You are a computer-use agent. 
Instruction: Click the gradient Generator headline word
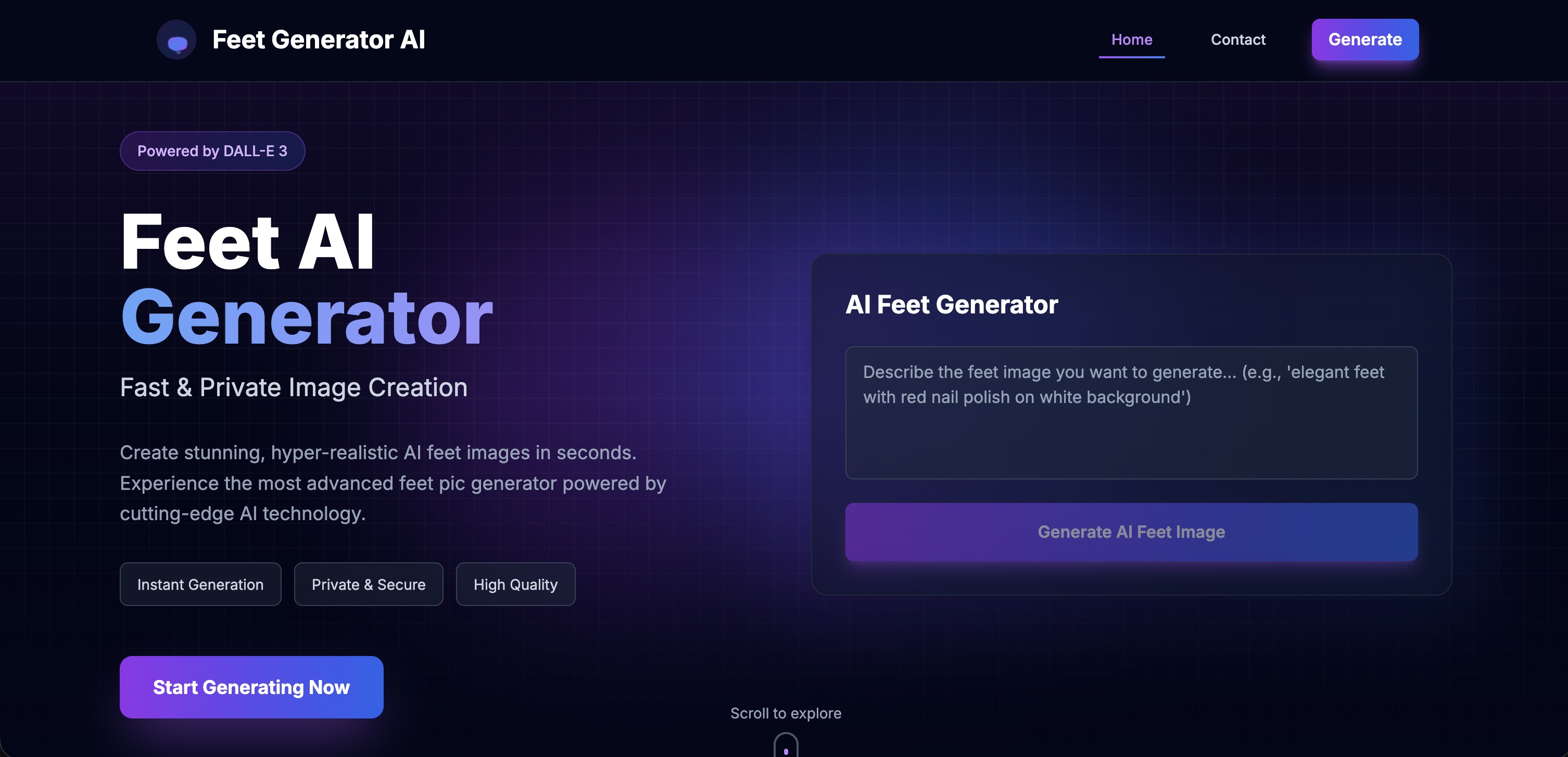click(x=307, y=317)
